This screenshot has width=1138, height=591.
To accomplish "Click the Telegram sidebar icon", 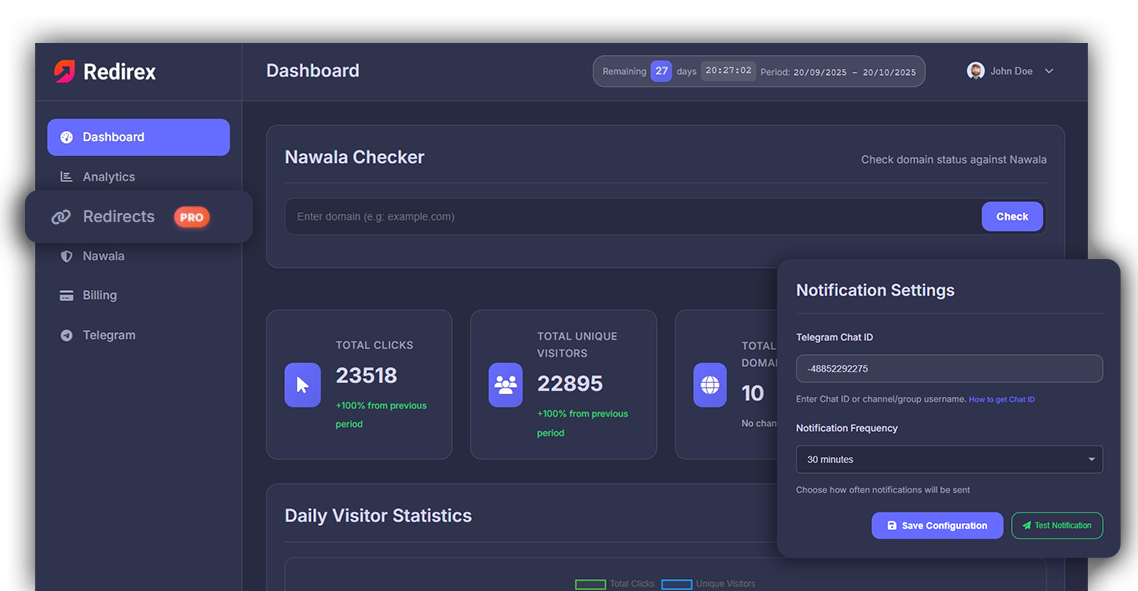I will (x=66, y=335).
